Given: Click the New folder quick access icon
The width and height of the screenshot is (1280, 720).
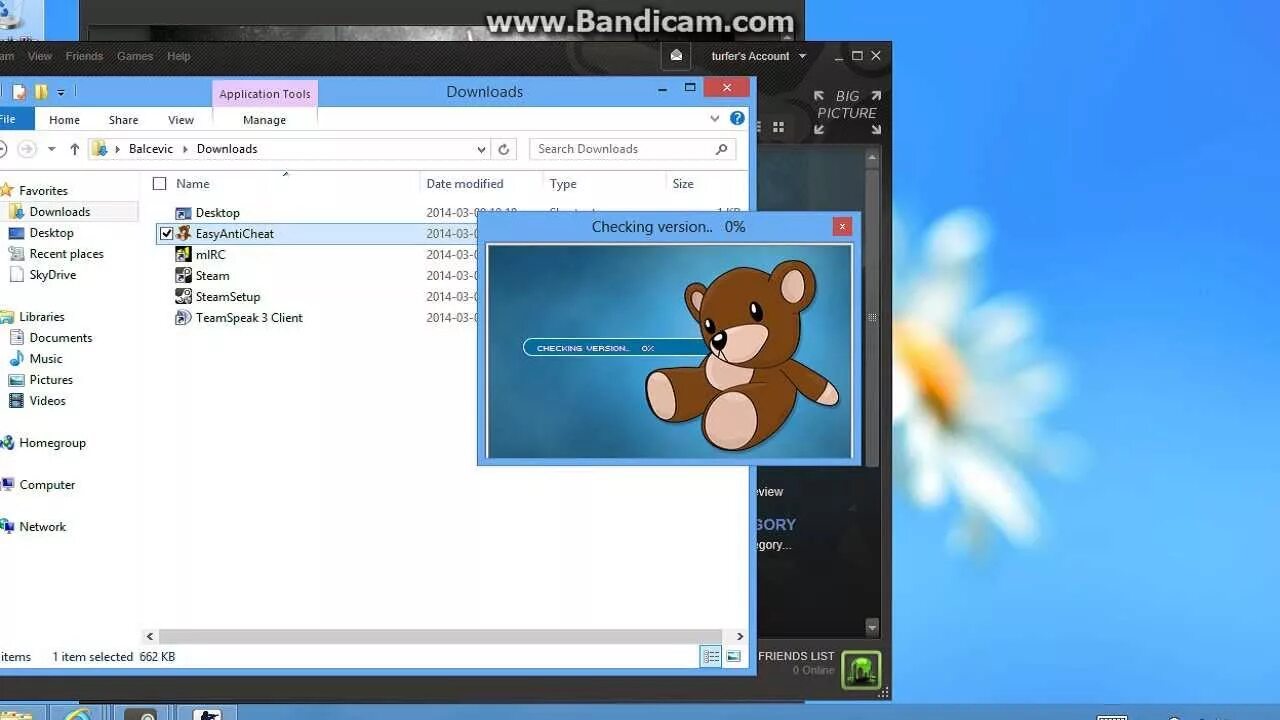Looking at the screenshot, I should [x=41, y=92].
